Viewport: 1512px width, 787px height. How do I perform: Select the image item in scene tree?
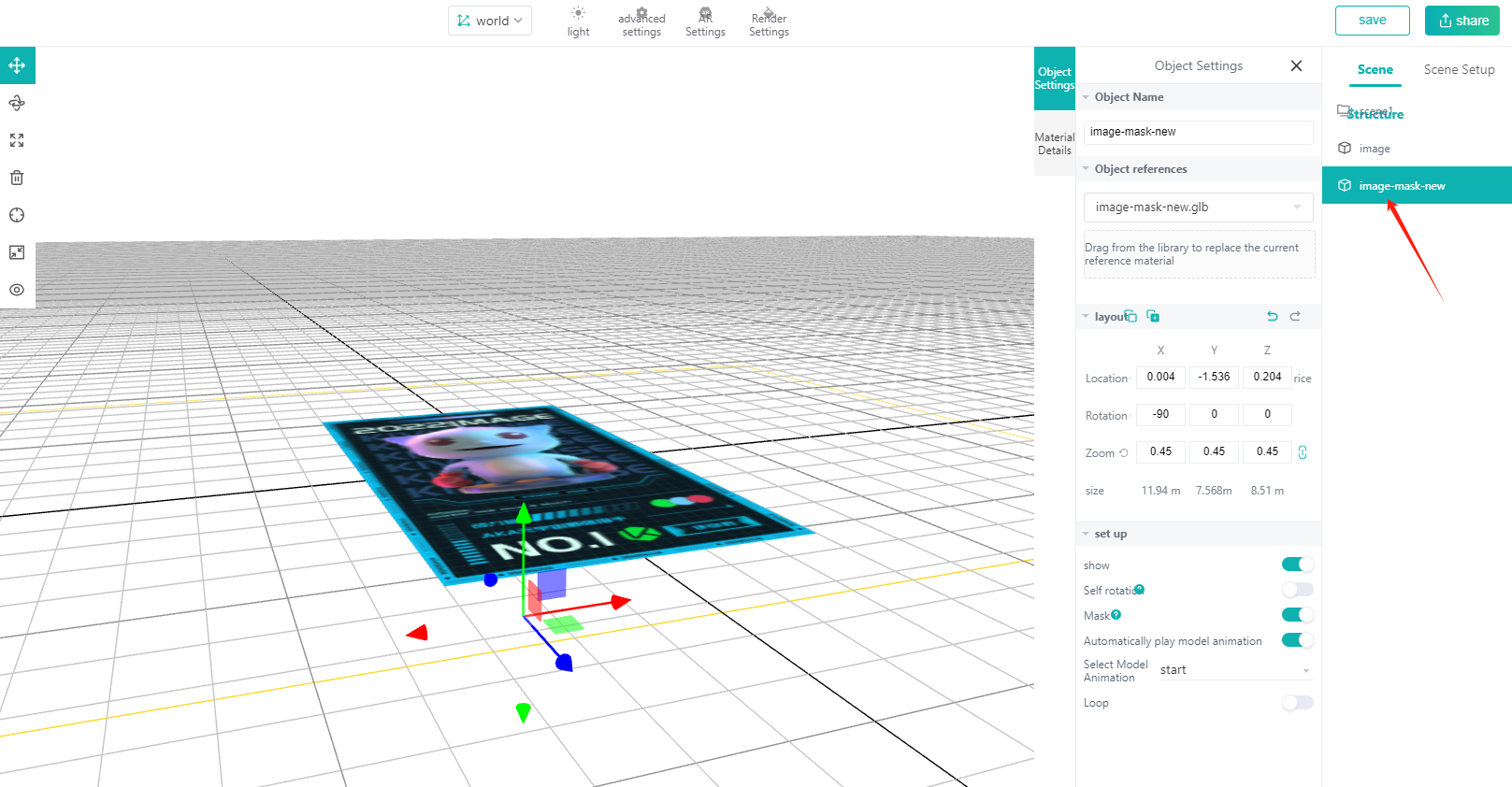pos(1417,149)
